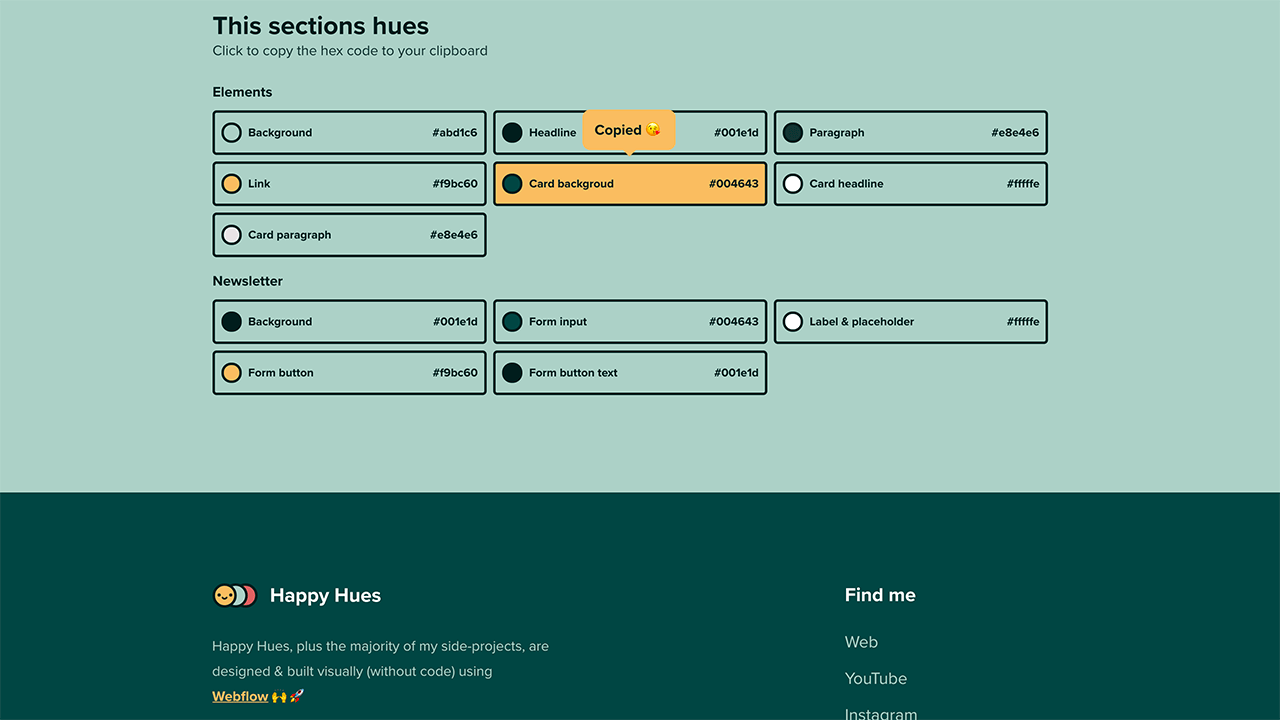Viewport: 1280px width, 720px height.
Task: Click the Label & placeholder tile
Action: pos(910,322)
